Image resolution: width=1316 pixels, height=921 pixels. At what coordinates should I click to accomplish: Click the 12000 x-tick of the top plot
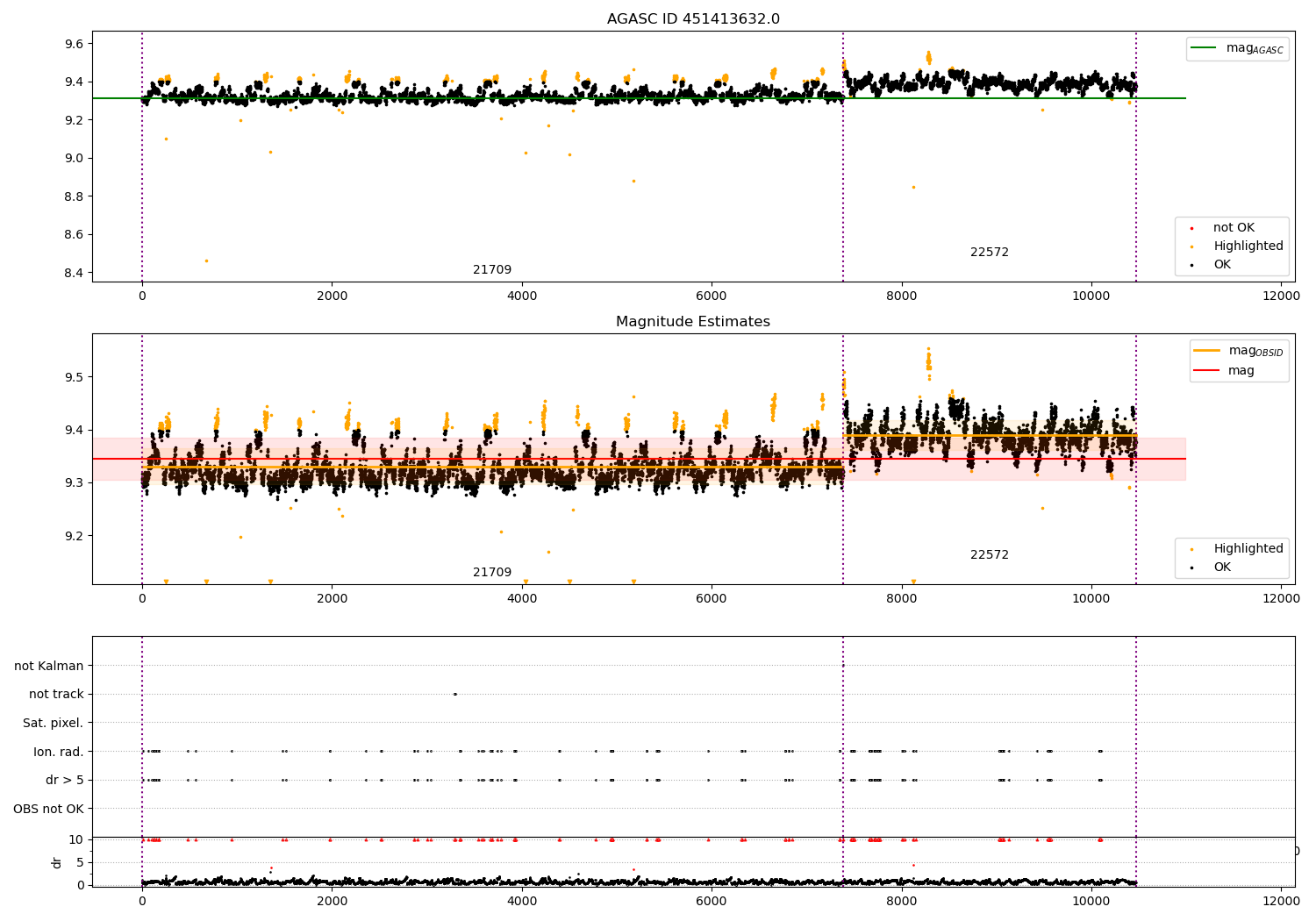[x=1280, y=296]
